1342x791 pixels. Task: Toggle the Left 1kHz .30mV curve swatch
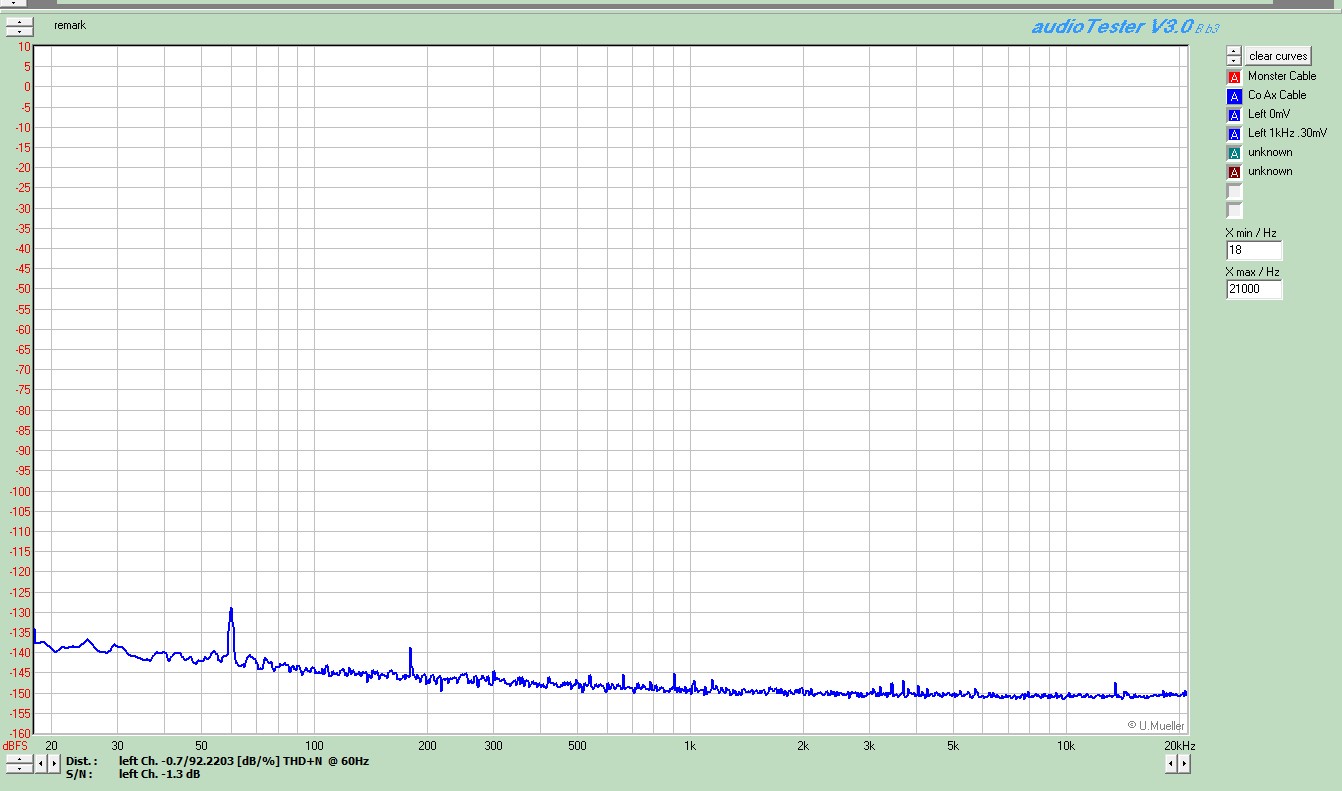pos(1234,133)
